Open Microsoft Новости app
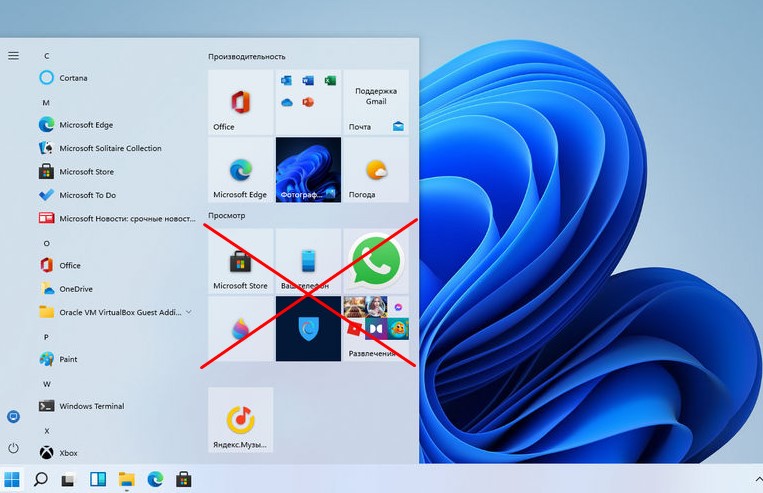Image resolution: width=763 pixels, height=493 pixels. 117,219
